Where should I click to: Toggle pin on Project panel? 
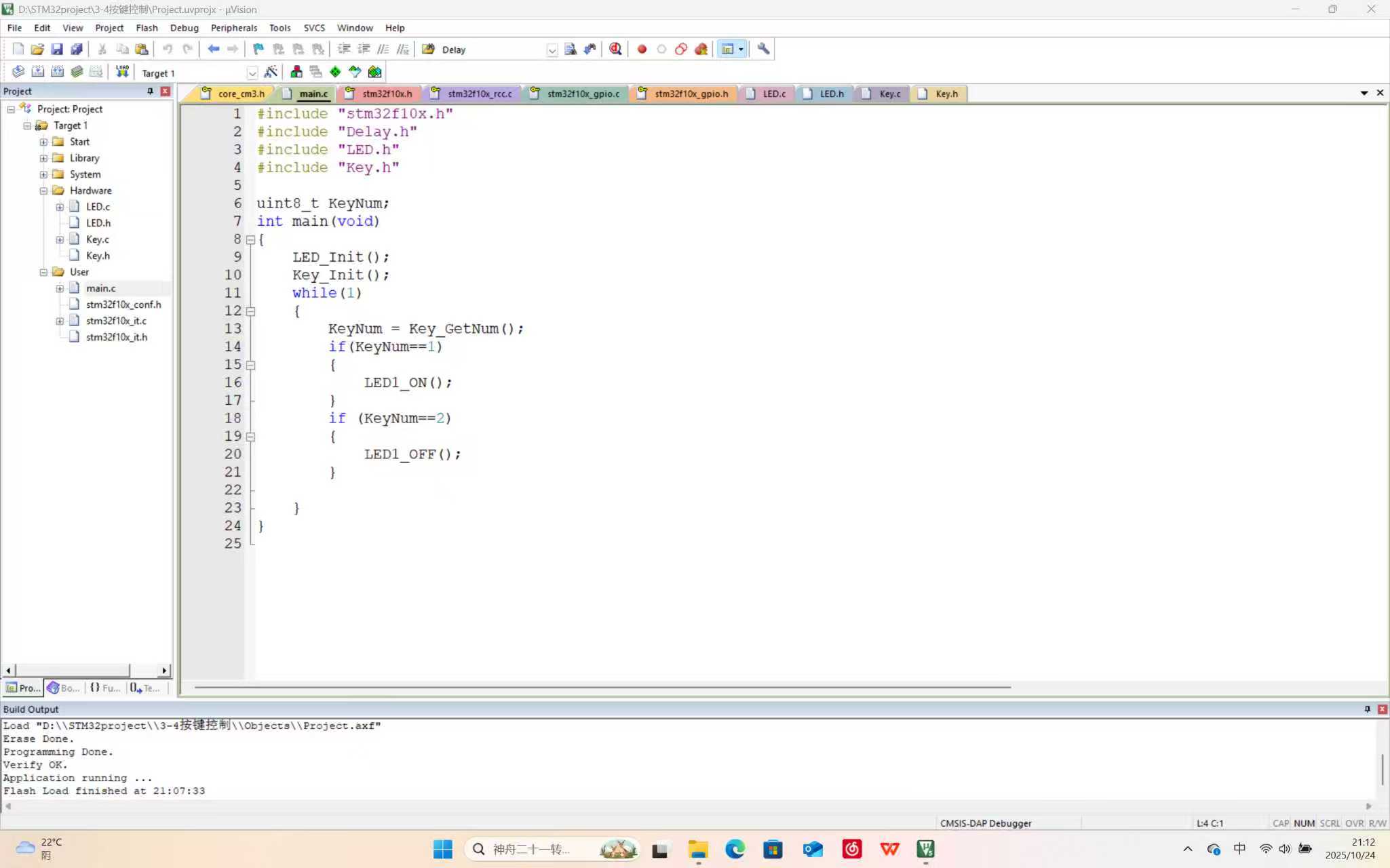pos(150,91)
